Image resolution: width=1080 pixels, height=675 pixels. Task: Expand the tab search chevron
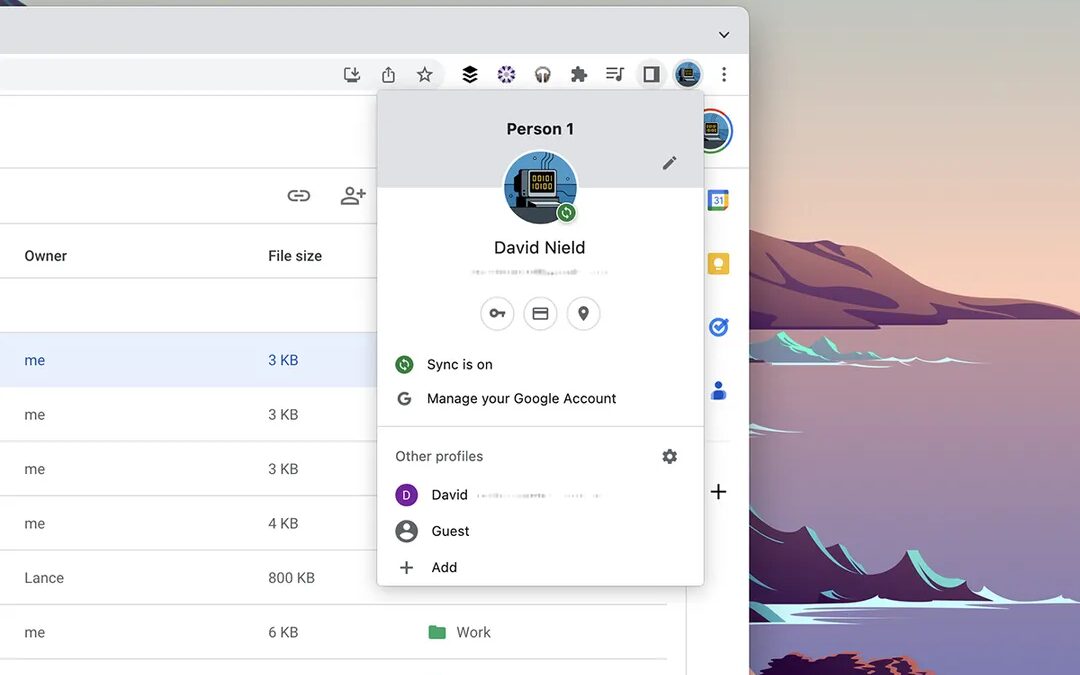724,34
